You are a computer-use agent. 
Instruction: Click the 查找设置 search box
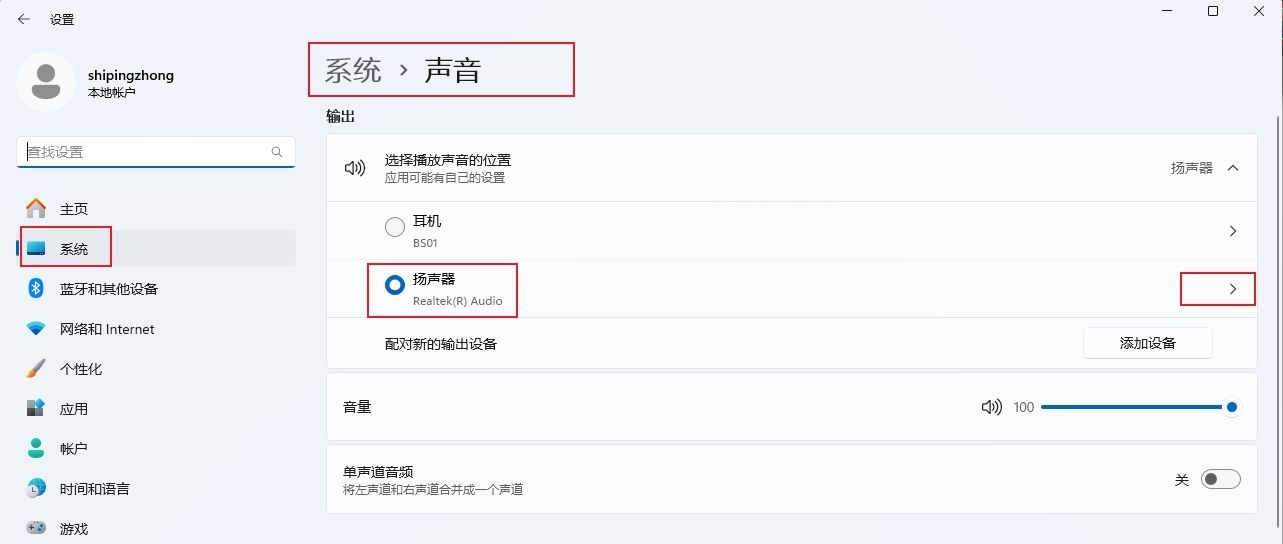pyautogui.click(x=145, y=152)
